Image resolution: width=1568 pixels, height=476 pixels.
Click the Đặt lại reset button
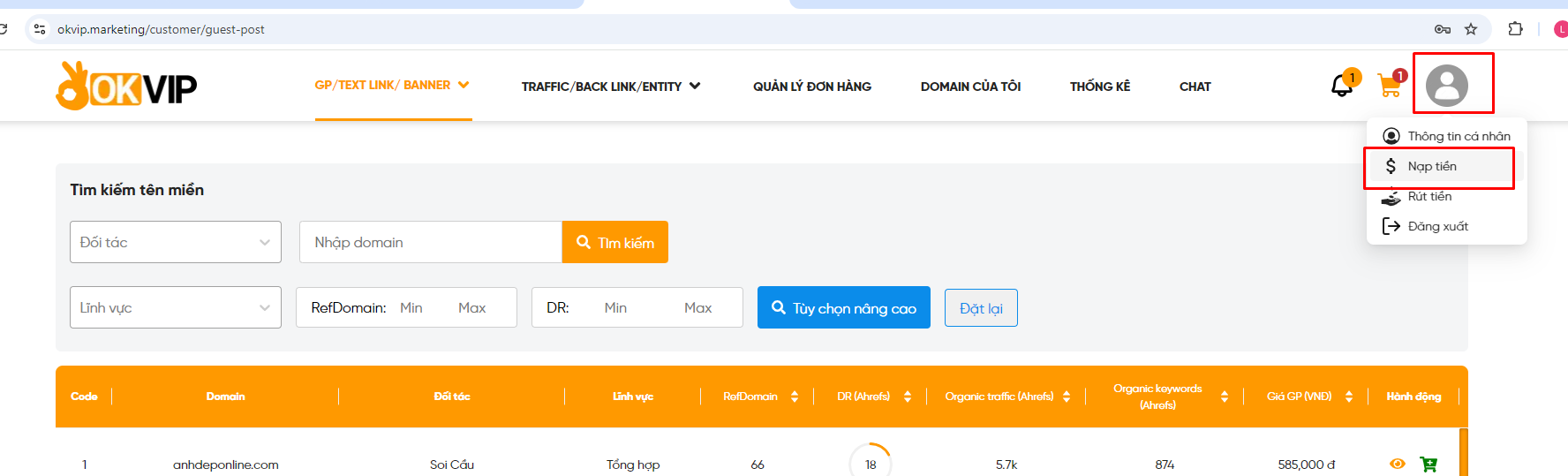981,308
